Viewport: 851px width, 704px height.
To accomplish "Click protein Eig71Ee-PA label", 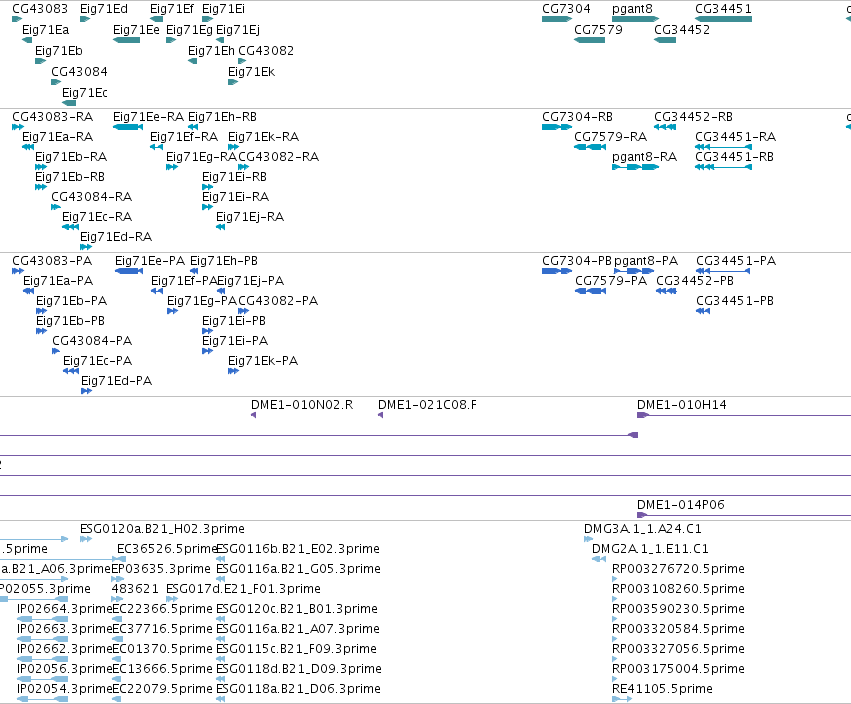I will coord(150,261).
